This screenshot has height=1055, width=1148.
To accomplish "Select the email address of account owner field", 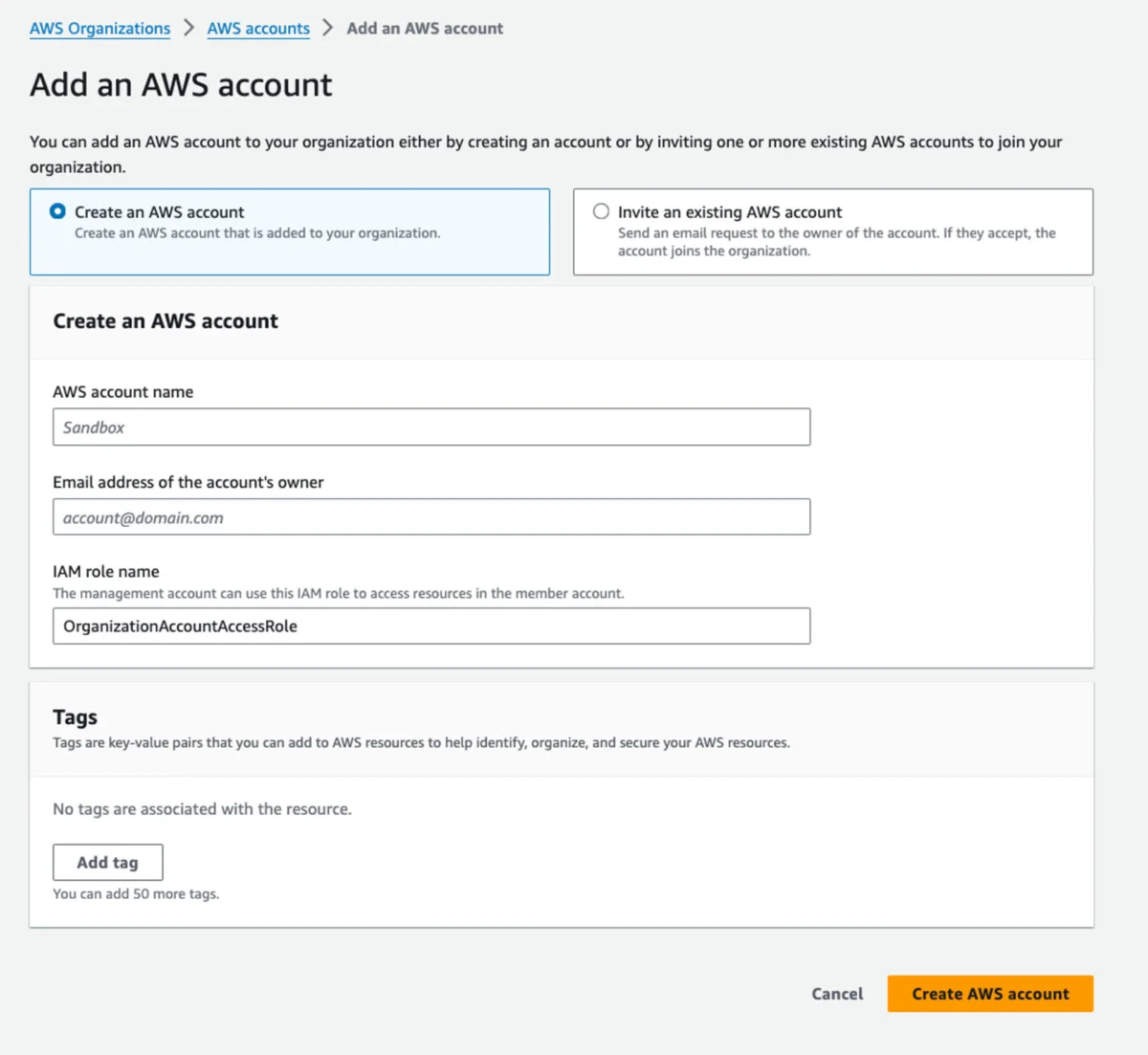I will click(x=430, y=517).
